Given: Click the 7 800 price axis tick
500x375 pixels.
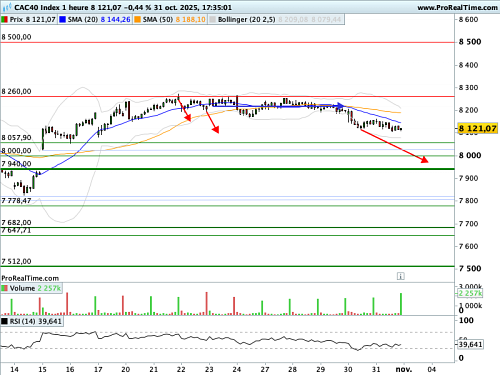Looking at the screenshot, I should (x=468, y=201).
